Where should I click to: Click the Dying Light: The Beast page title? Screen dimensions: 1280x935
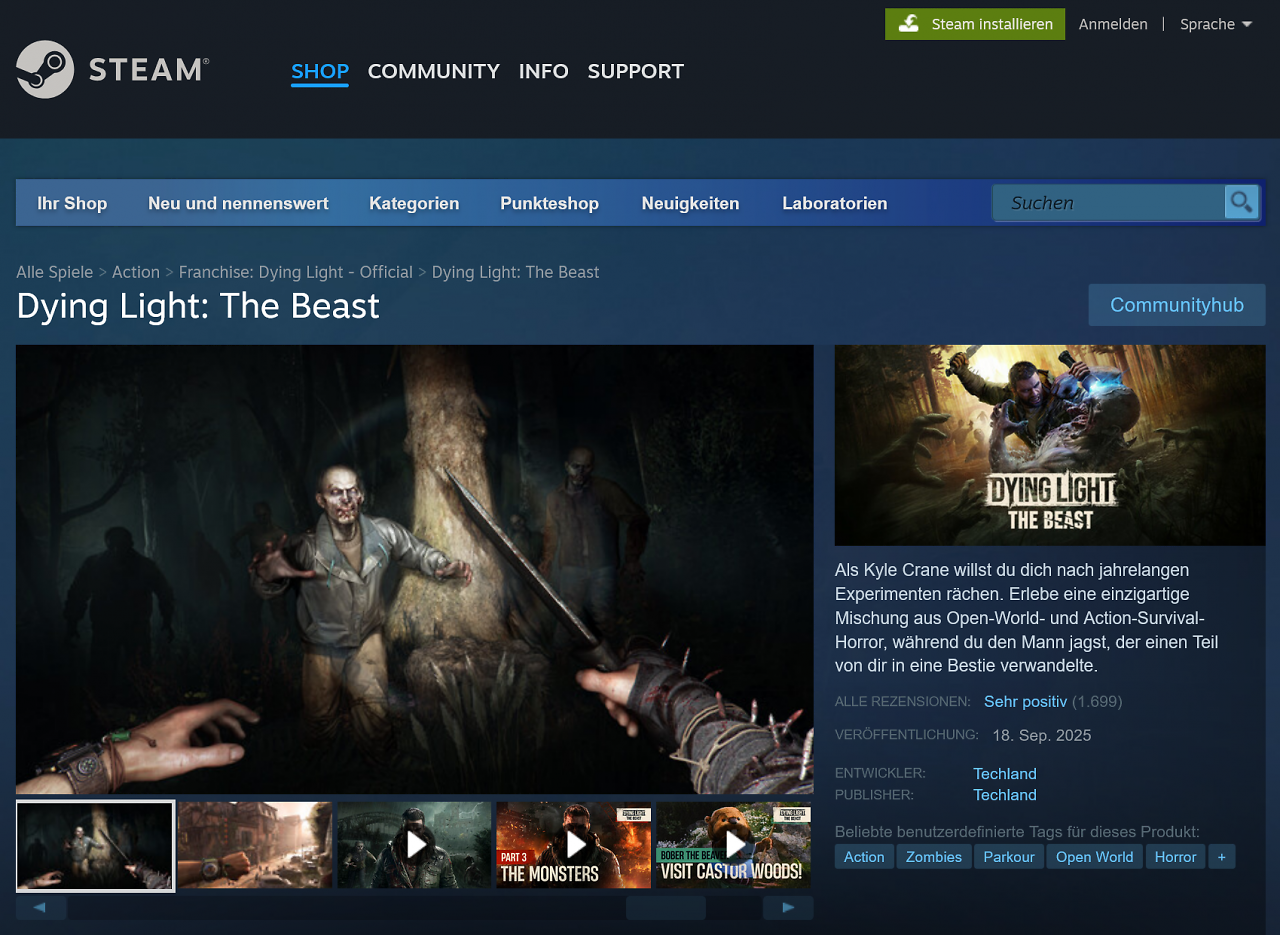click(198, 306)
